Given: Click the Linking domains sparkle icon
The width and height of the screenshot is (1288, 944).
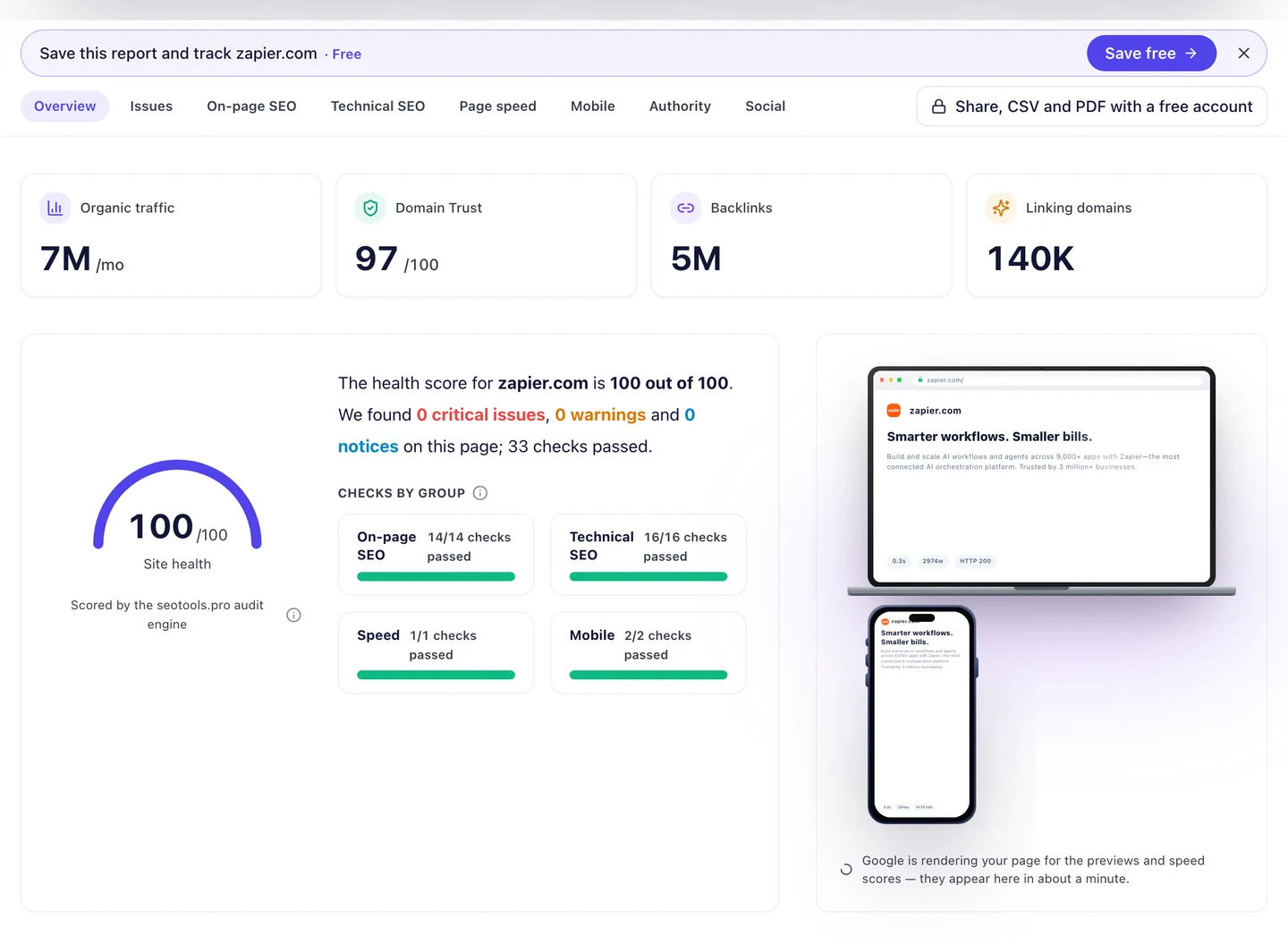Looking at the screenshot, I should tap(1001, 208).
